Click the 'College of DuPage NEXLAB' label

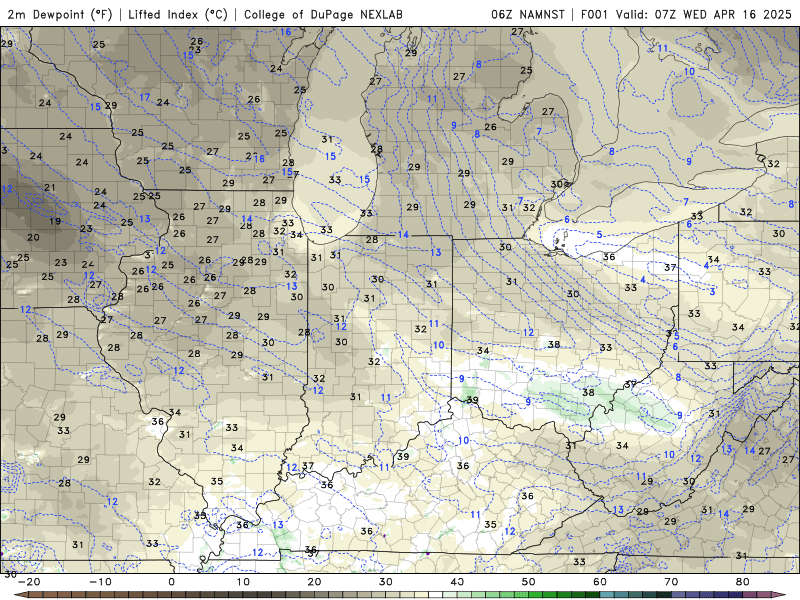pyautogui.click(x=323, y=14)
